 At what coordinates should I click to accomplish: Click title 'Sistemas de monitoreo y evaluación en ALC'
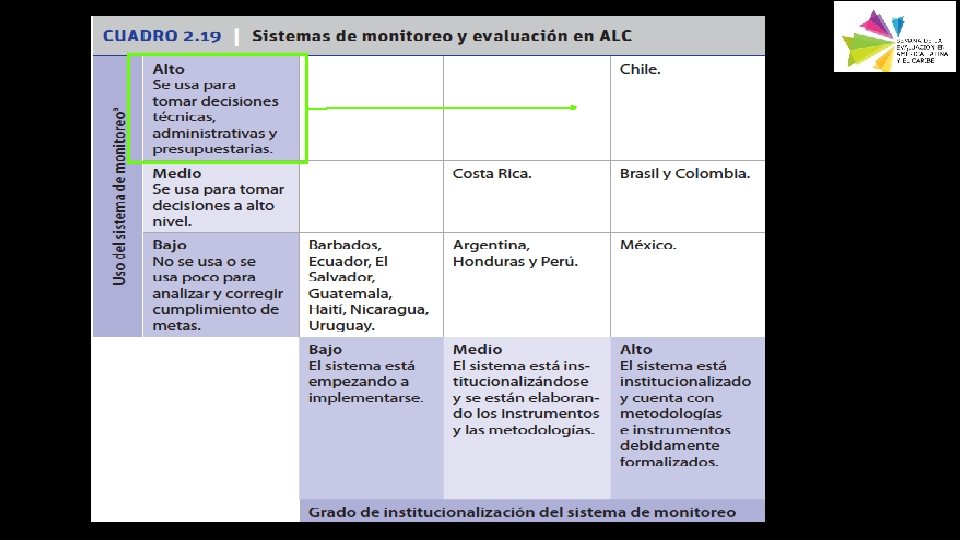pyautogui.click(x=441, y=36)
